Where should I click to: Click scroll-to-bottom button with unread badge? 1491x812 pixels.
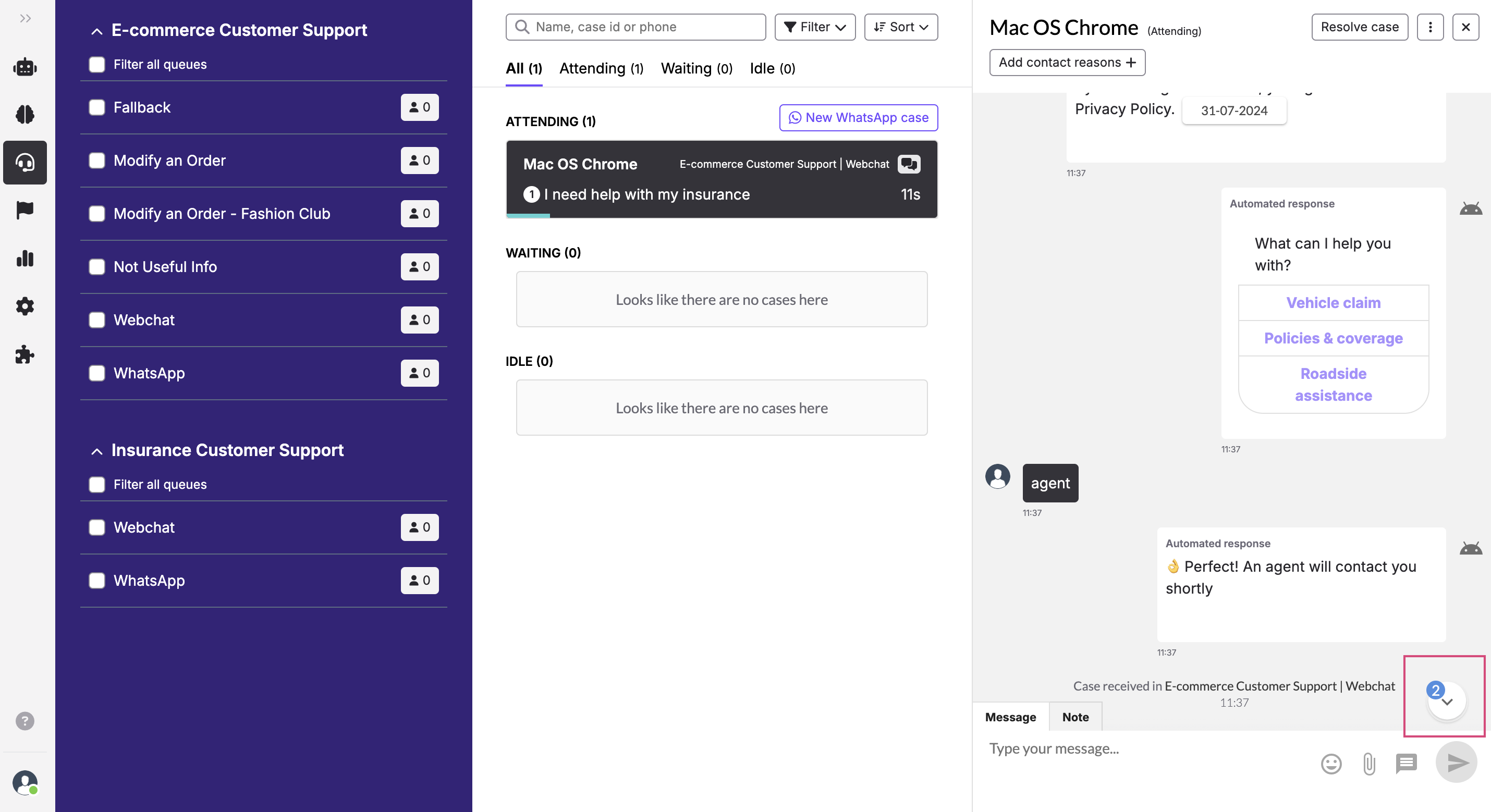pos(1447,700)
